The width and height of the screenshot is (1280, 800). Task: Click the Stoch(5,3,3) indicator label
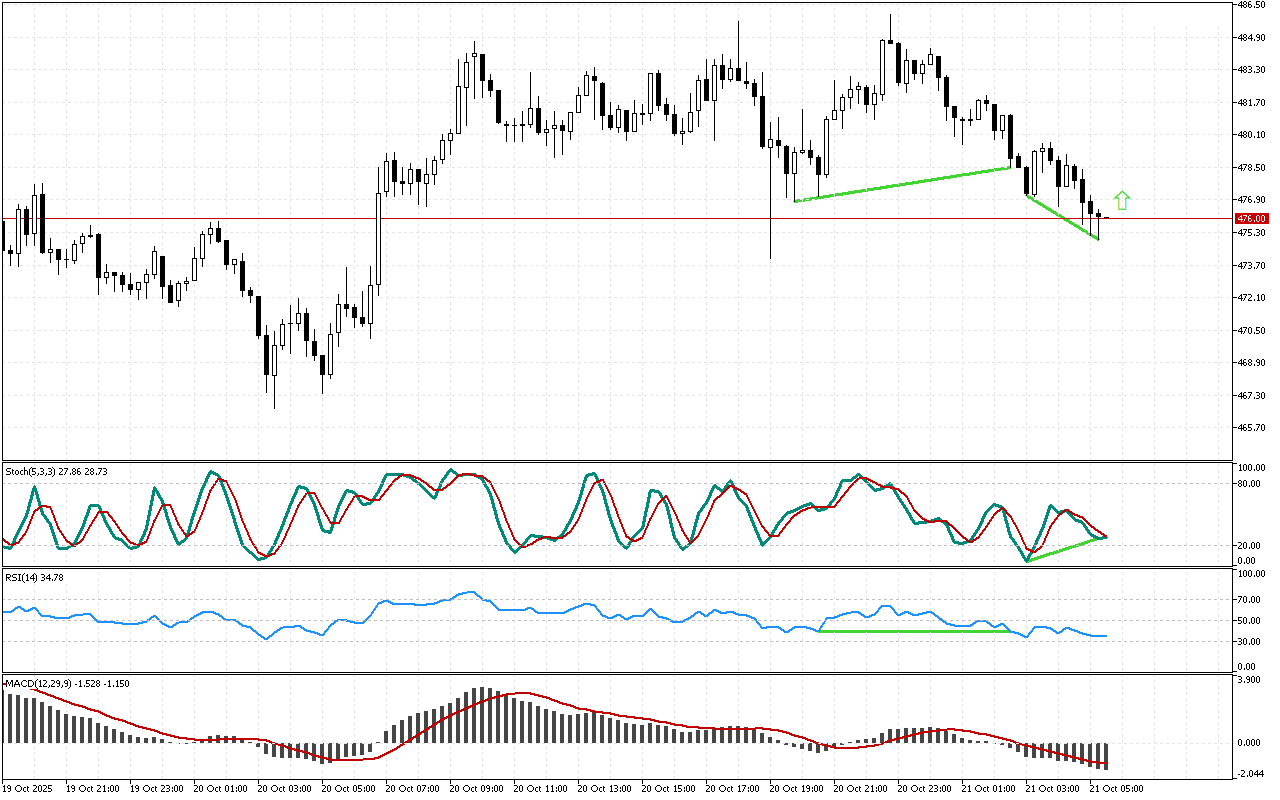[x=55, y=469]
